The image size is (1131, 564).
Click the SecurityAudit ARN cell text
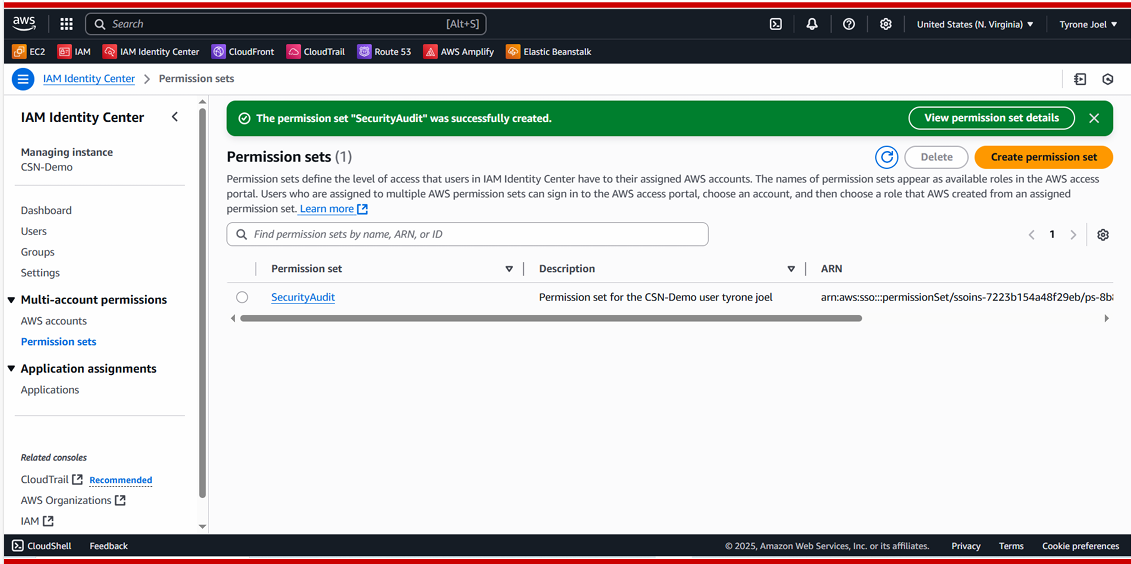click(x=967, y=297)
